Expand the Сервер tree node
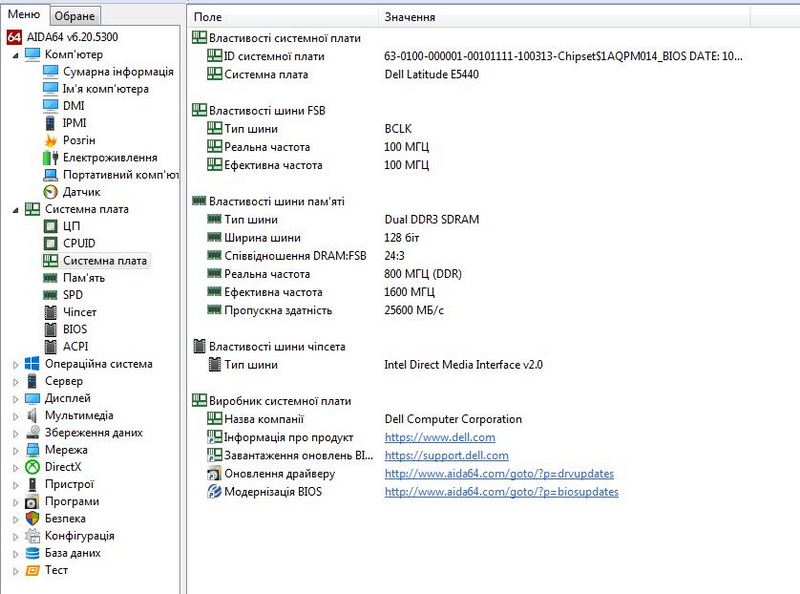Screen dimensions: 800x594 pos(15,382)
